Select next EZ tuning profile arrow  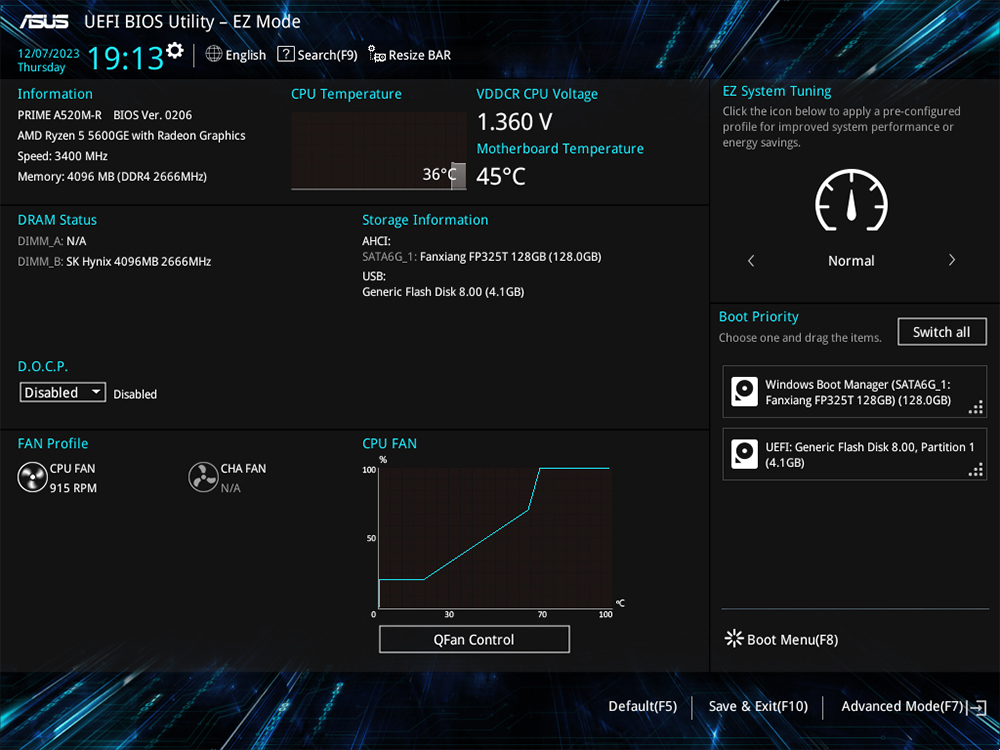(951, 260)
